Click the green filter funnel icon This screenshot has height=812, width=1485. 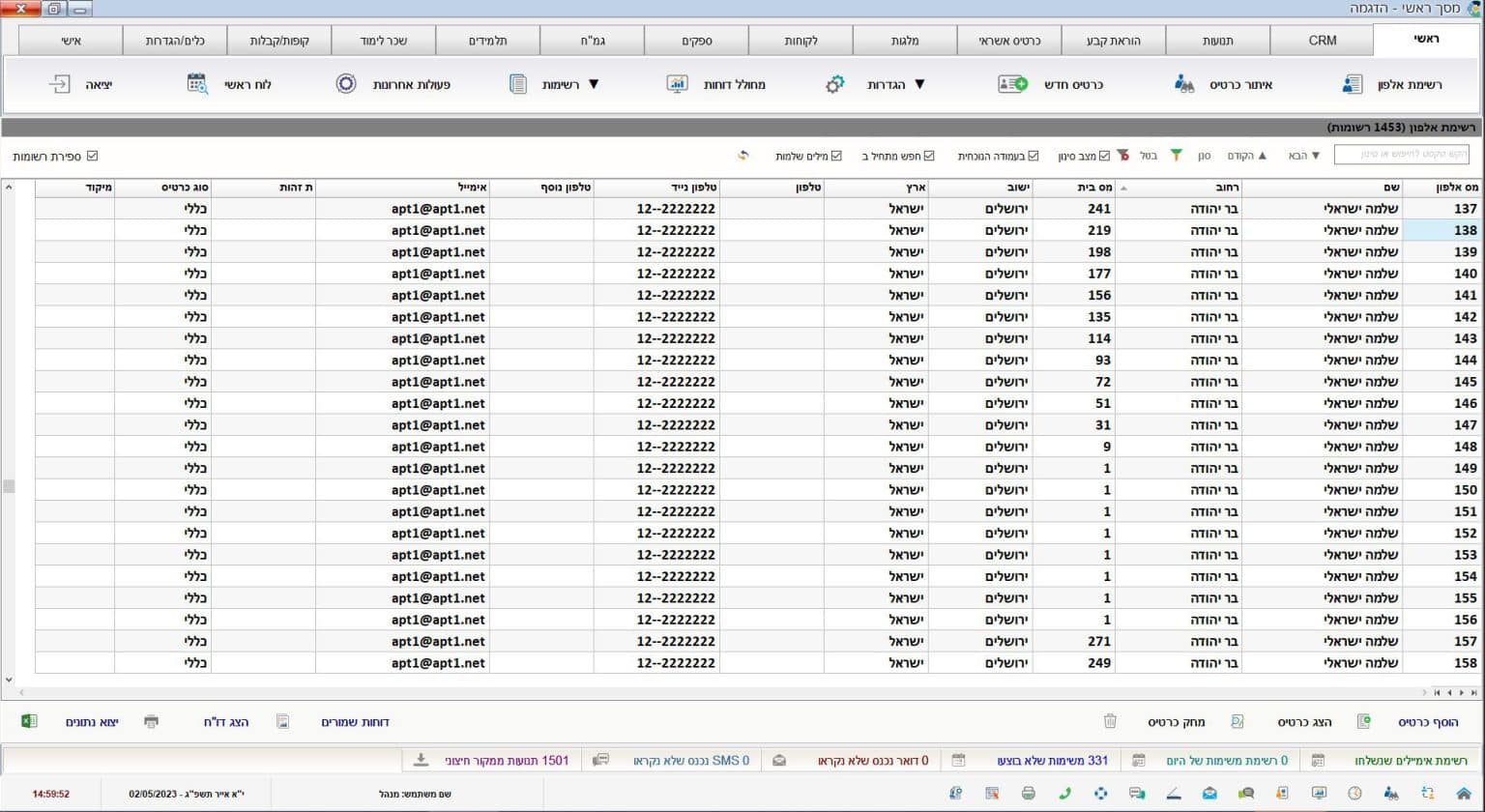click(1177, 156)
